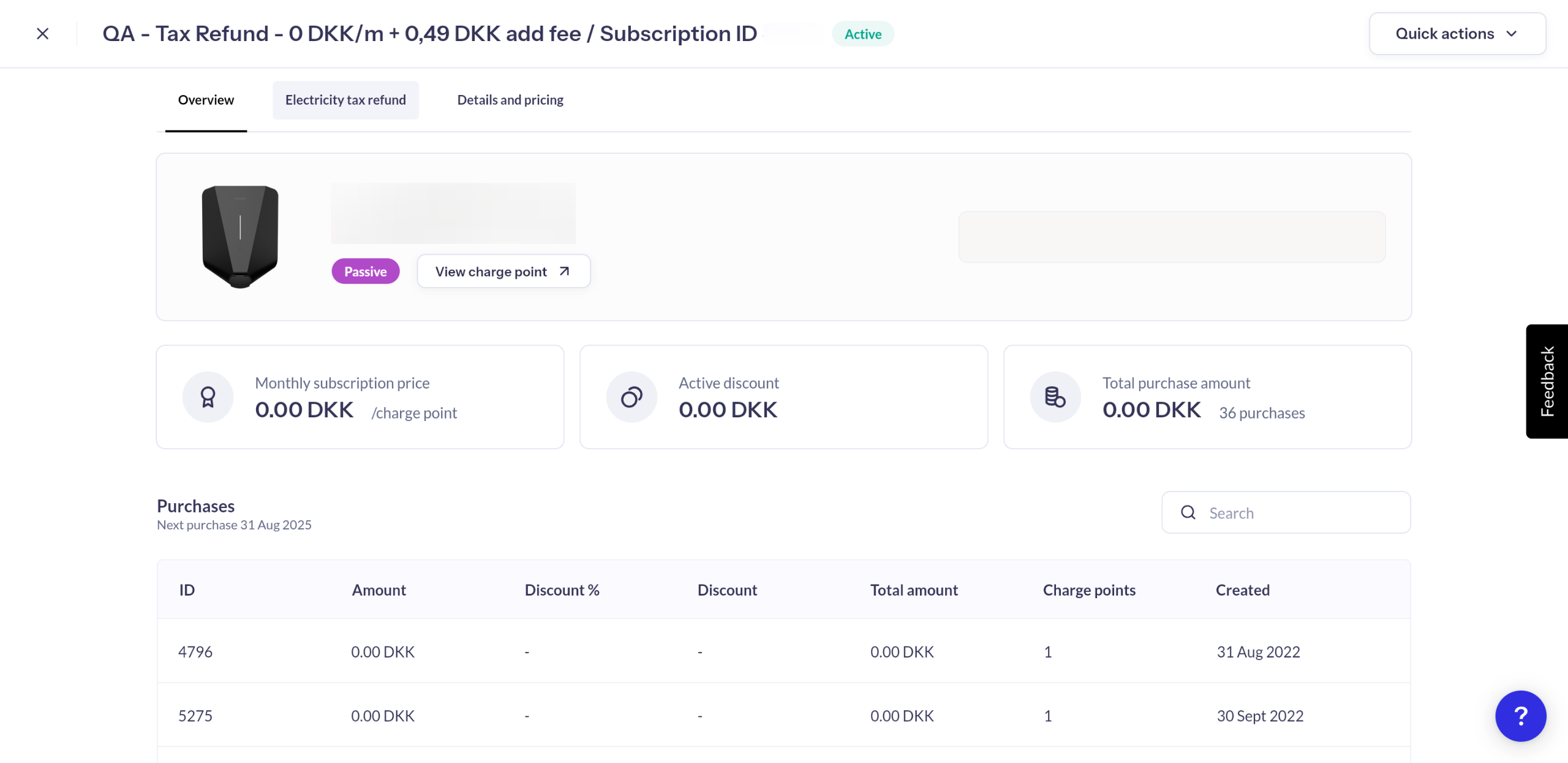The image size is (1568, 763).
Task: Click the external arrow on View charge point
Action: pos(564,271)
